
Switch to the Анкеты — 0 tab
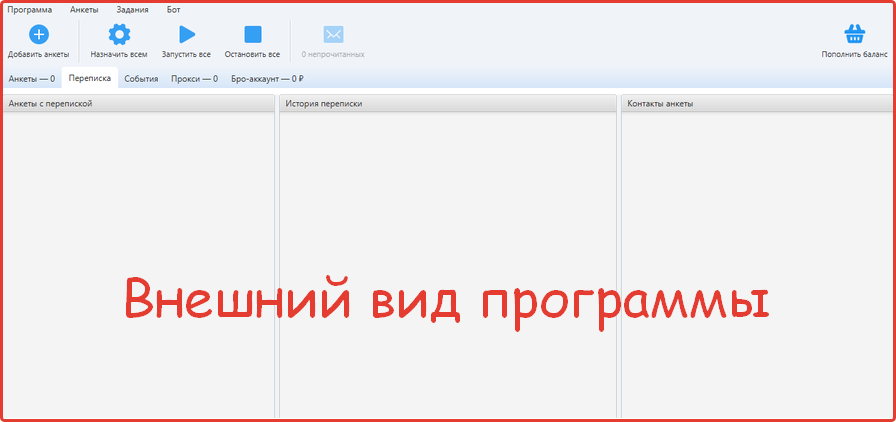coord(31,78)
